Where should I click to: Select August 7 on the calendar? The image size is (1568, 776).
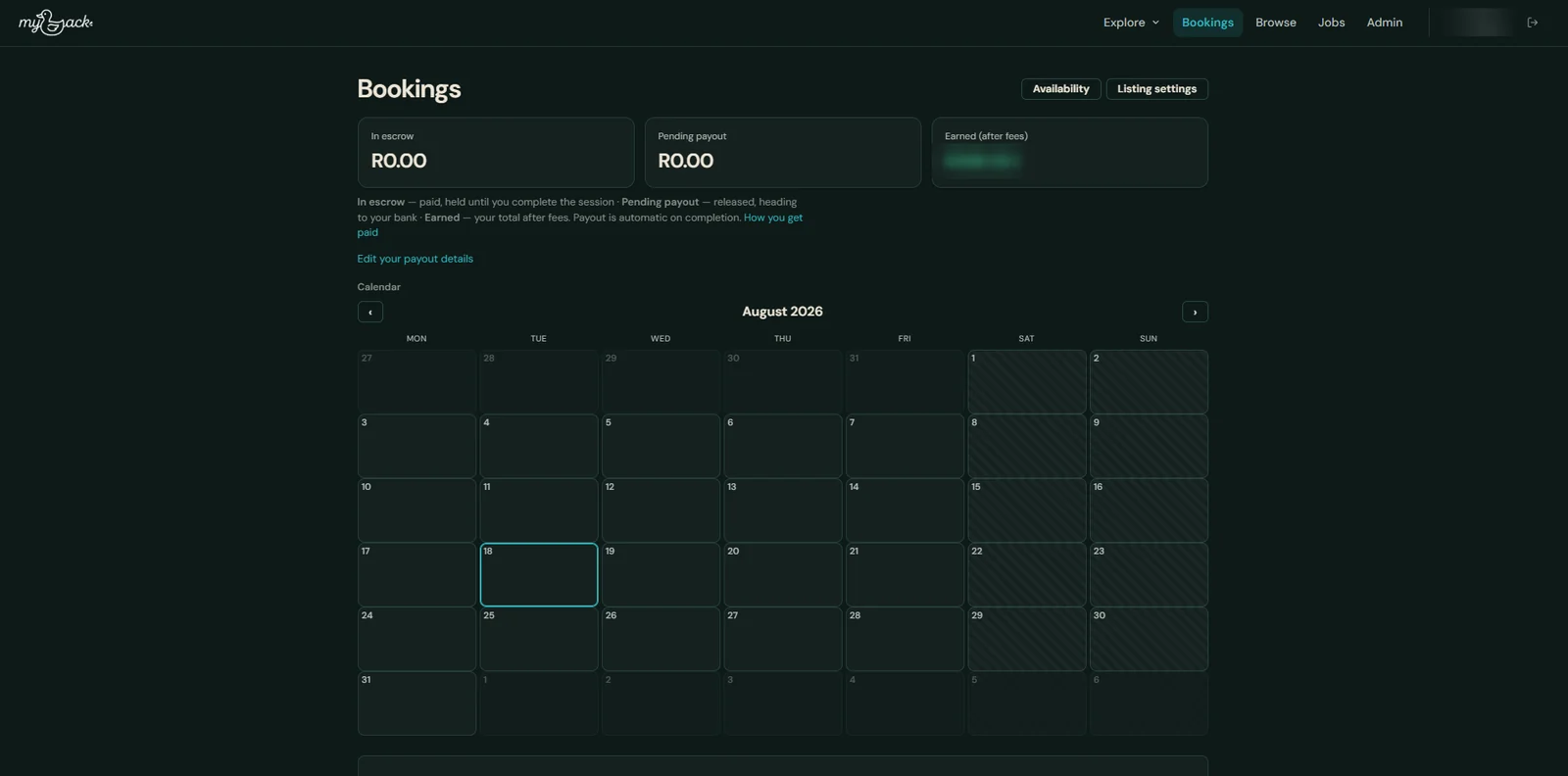coord(905,447)
